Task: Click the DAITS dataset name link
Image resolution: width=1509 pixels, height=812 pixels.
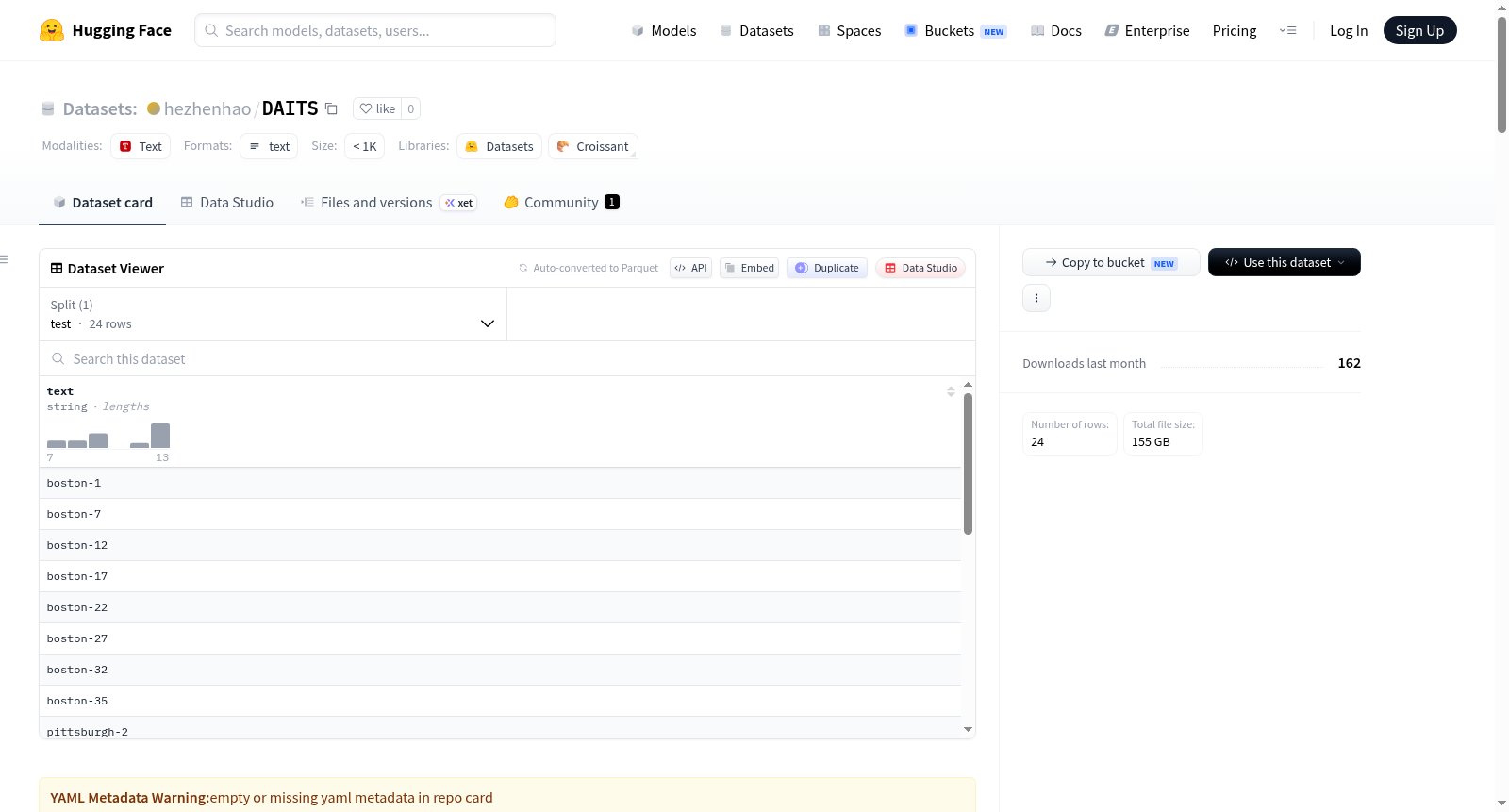Action: [290, 108]
